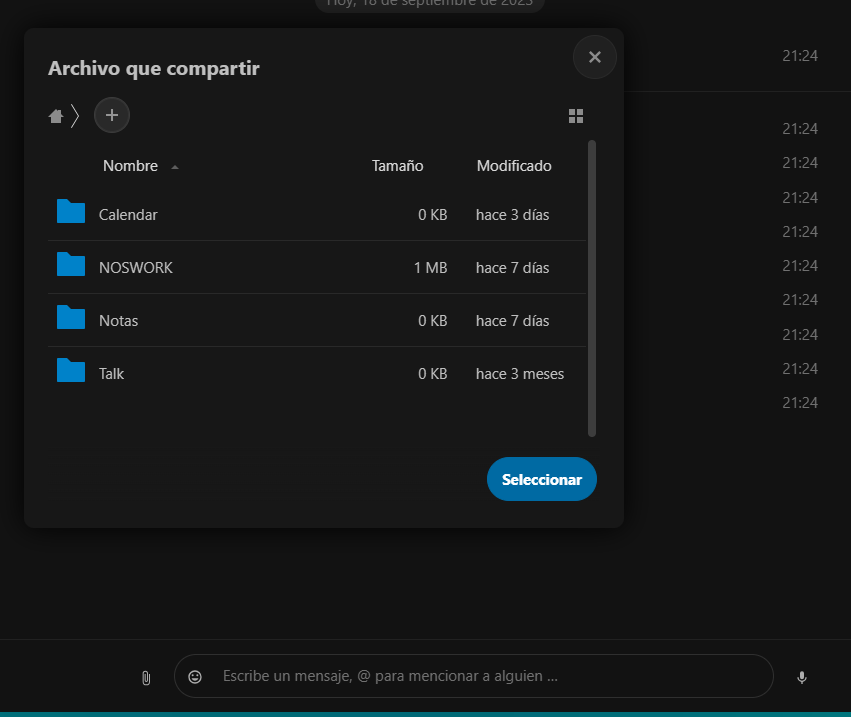Click the Talk folder icon
Screen dimensions: 851x717
pyautogui.click(x=71, y=370)
